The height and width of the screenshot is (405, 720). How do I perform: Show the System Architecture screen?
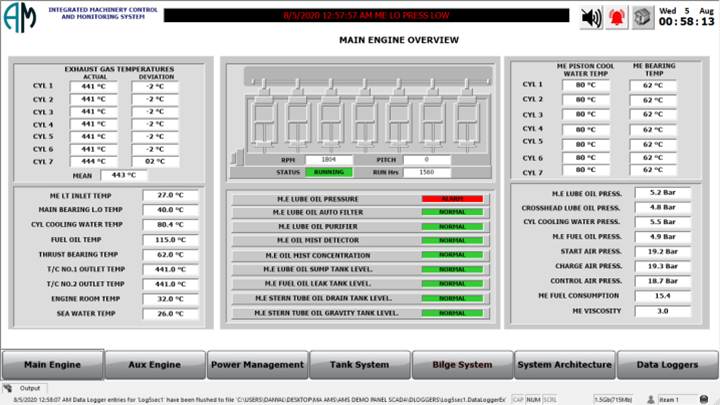pyautogui.click(x=563, y=365)
